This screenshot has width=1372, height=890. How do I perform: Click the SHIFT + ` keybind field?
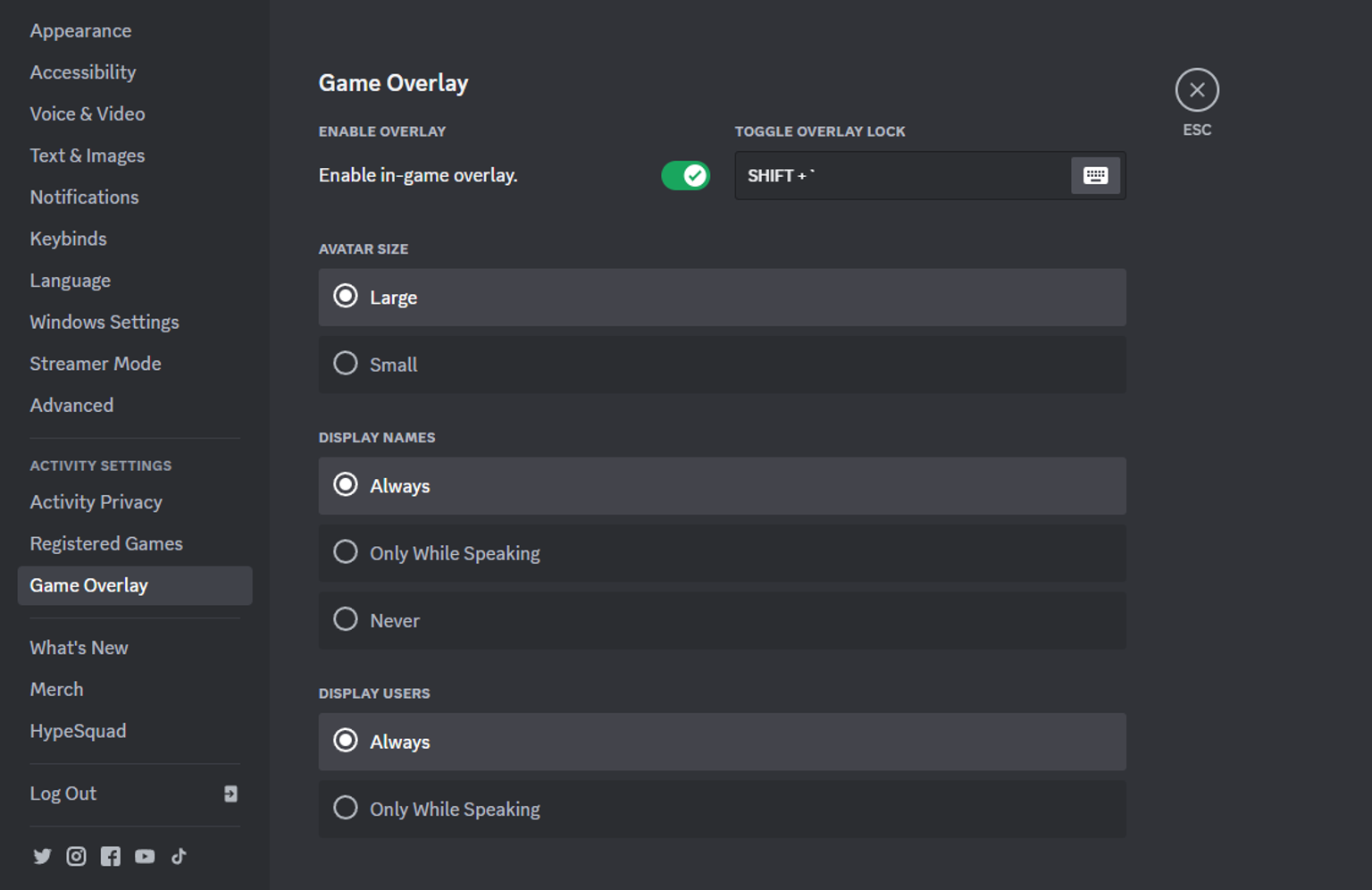point(893,175)
